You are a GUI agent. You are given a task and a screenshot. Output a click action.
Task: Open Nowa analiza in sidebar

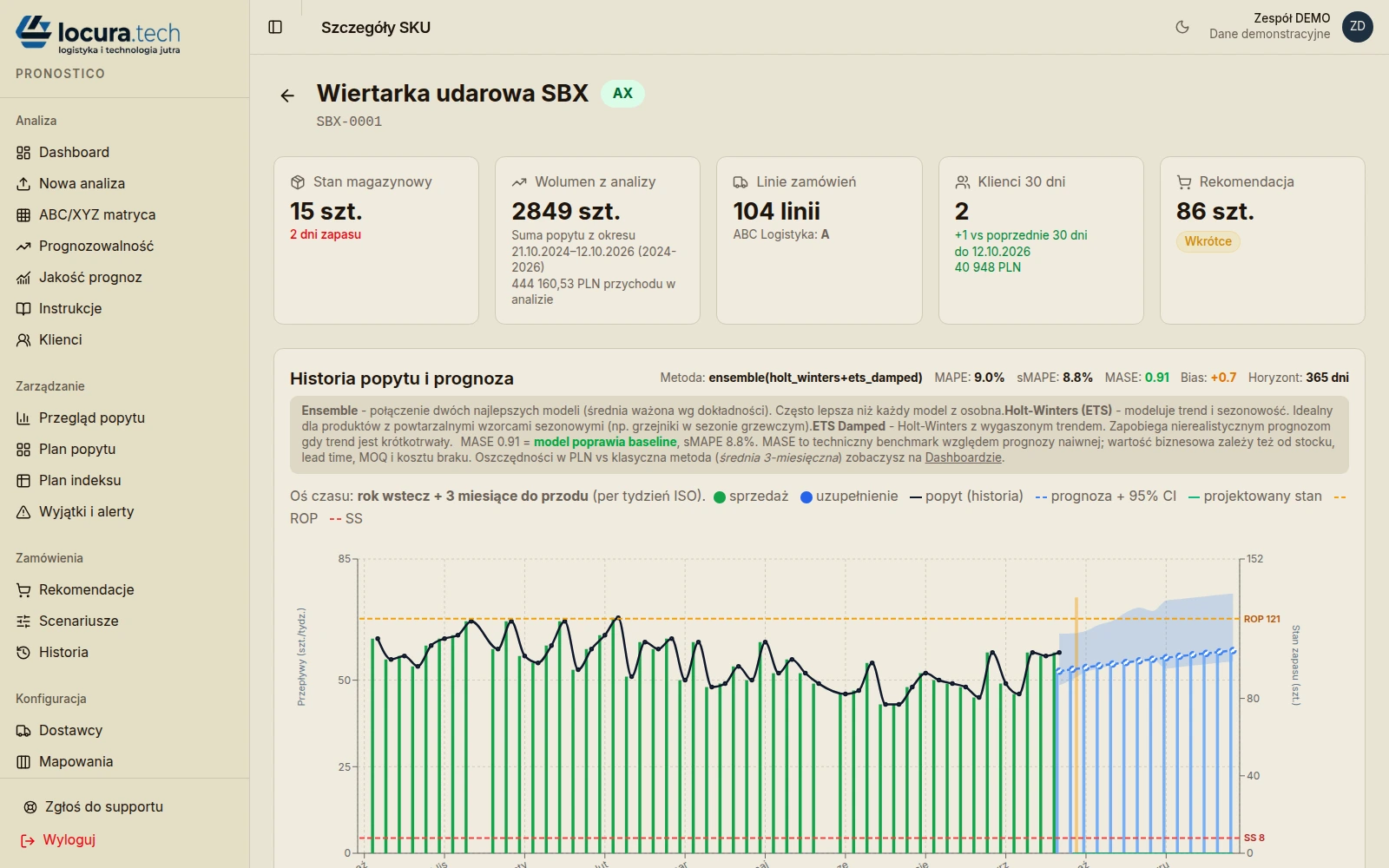(124, 183)
